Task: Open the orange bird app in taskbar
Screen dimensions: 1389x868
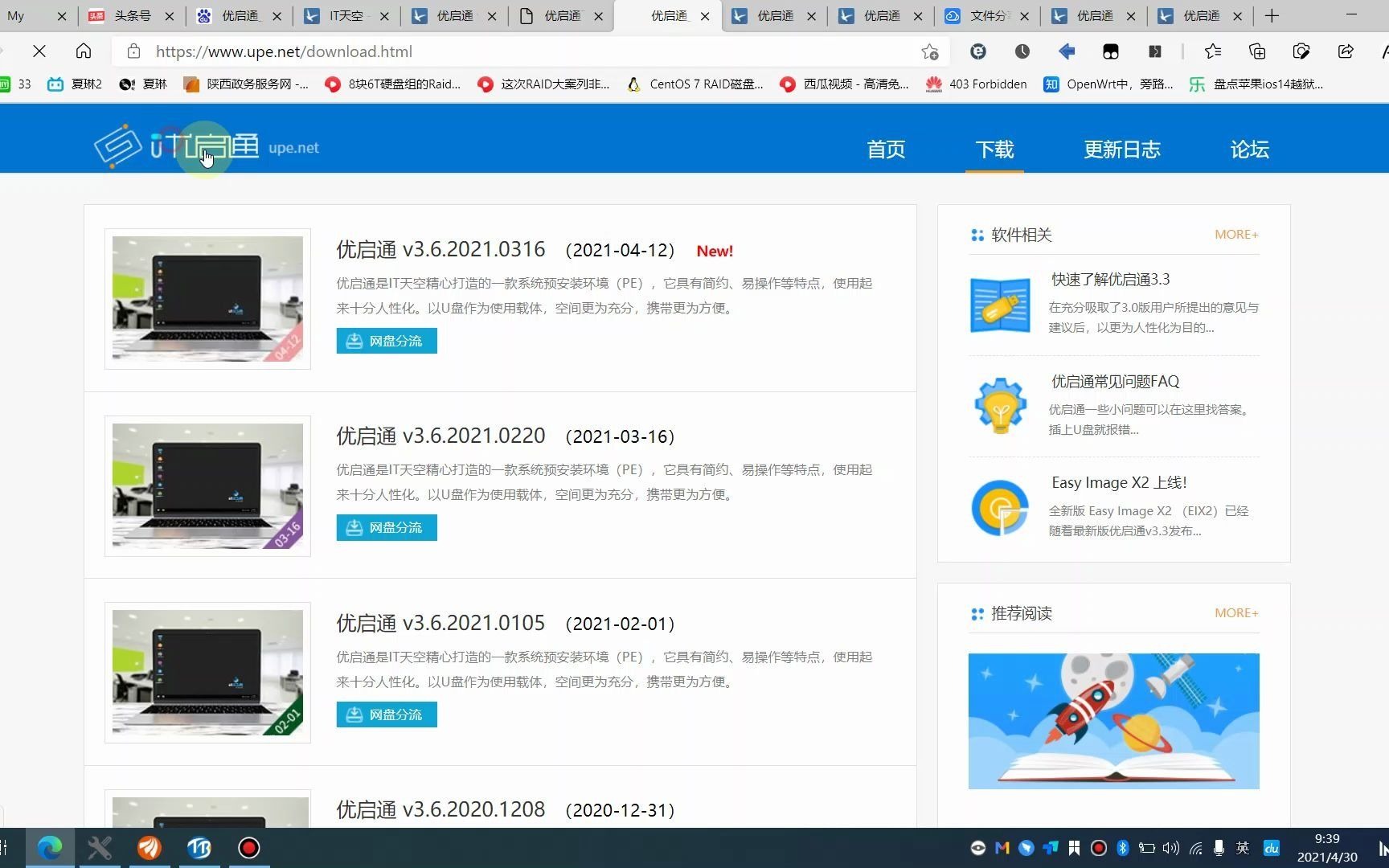Action: point(150,848)
